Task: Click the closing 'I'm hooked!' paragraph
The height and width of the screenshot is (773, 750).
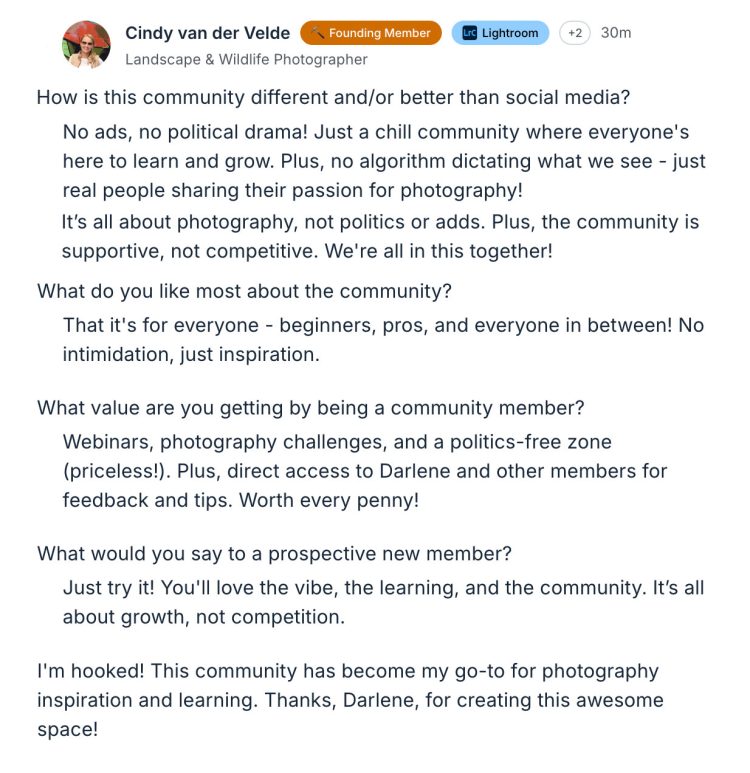Action: pos(350,700)
